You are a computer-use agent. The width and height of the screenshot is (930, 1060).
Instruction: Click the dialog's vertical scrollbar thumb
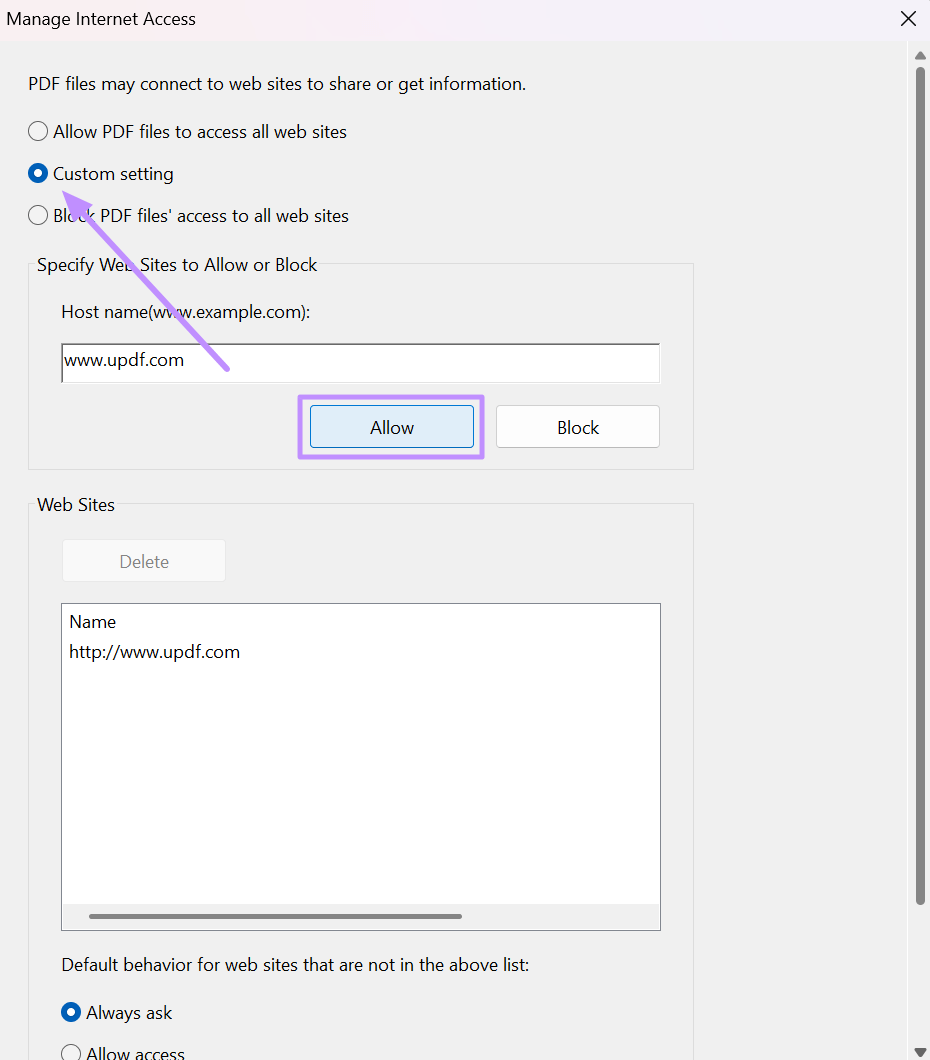pos(920,485)
